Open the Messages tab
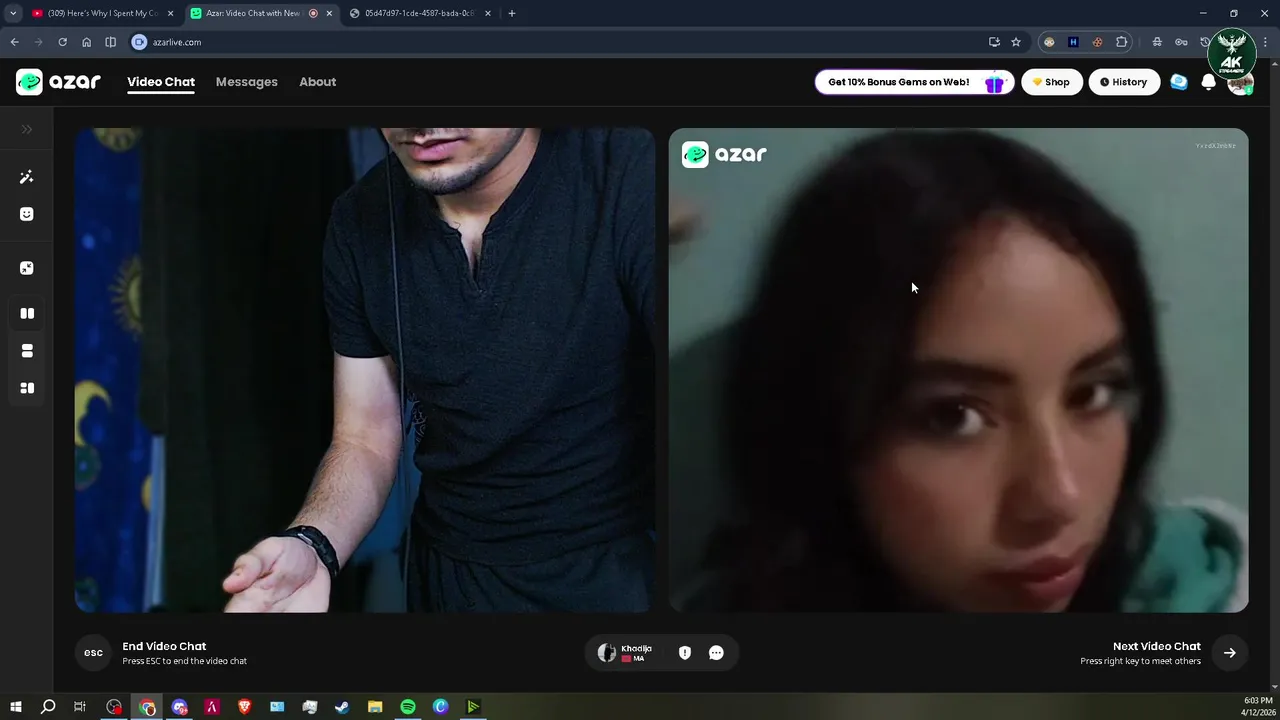 tap(247, 82)
